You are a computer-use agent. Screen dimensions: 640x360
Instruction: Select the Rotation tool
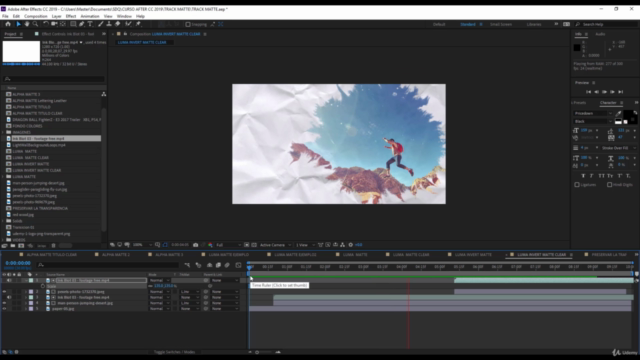[46, 24]
